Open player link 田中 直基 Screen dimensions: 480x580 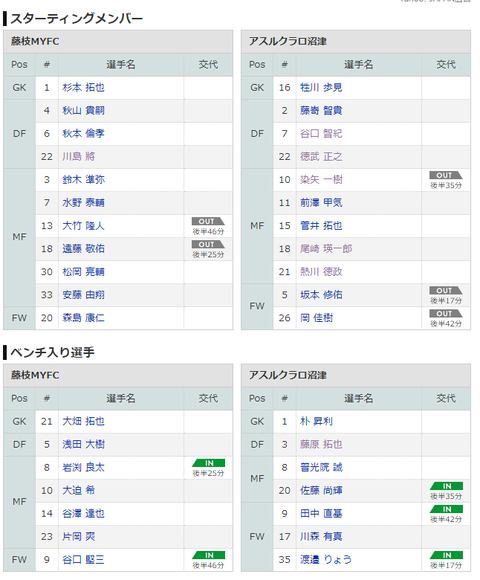tap(321, 513)
